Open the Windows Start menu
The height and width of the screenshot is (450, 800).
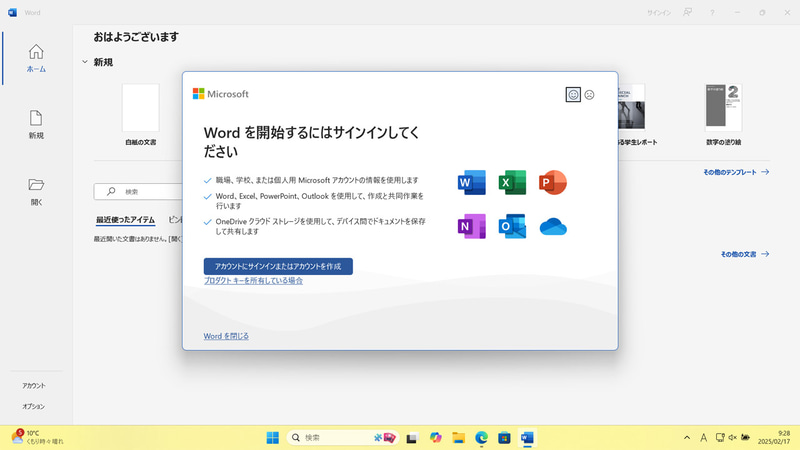[x=272, y=438]
